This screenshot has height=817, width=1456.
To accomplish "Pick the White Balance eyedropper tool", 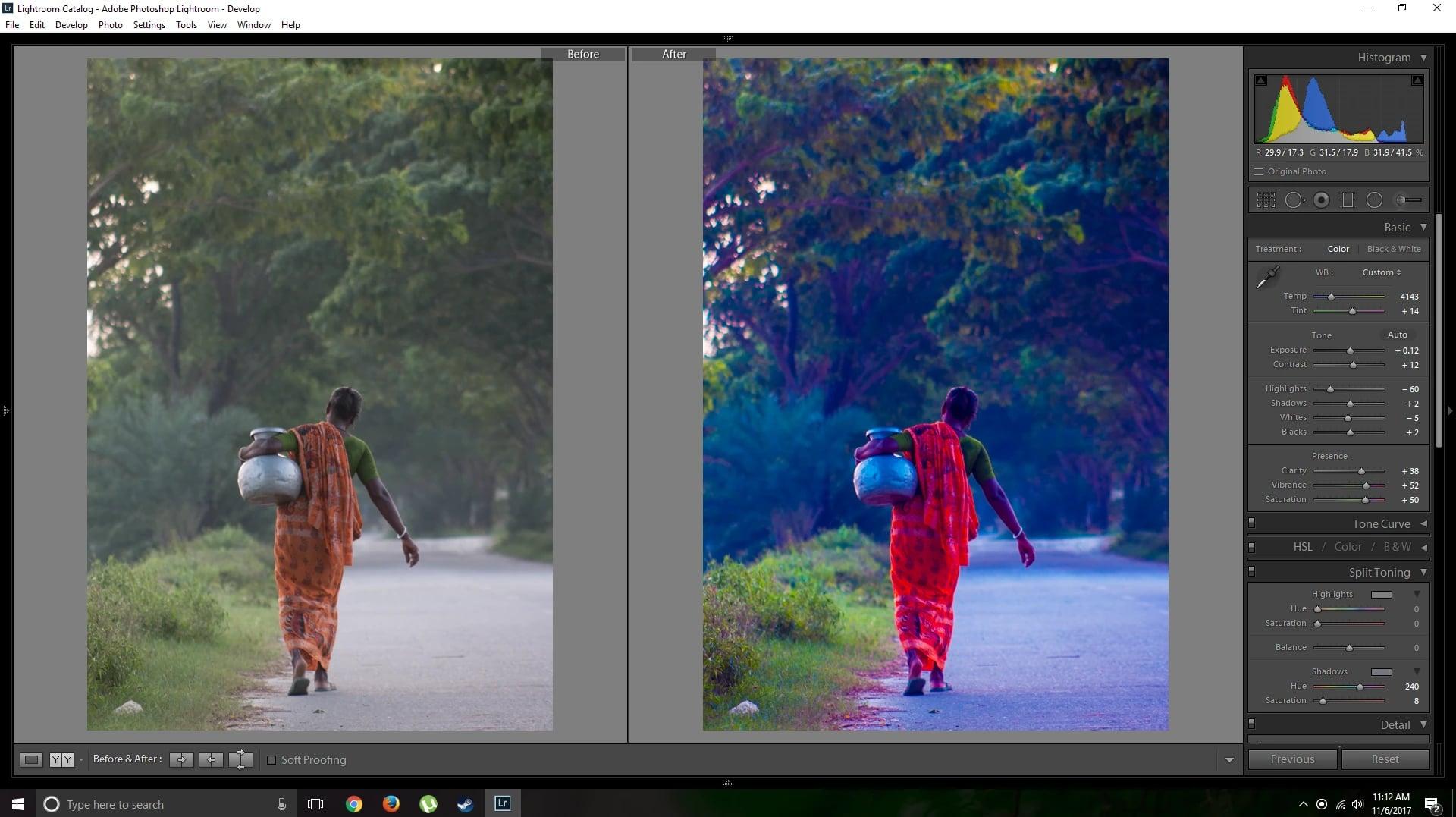I will point(1268,276).
